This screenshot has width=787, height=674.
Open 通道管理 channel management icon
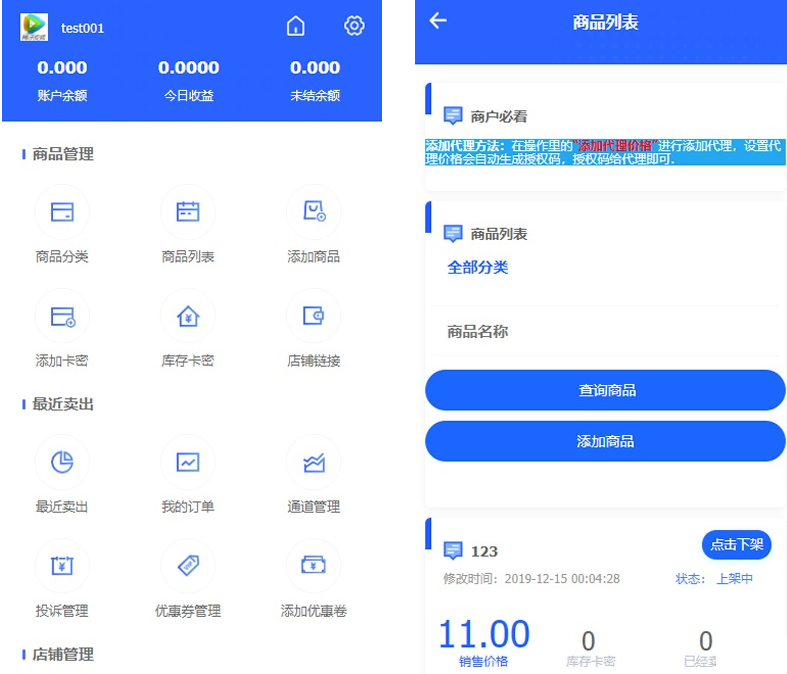point(314,462)
